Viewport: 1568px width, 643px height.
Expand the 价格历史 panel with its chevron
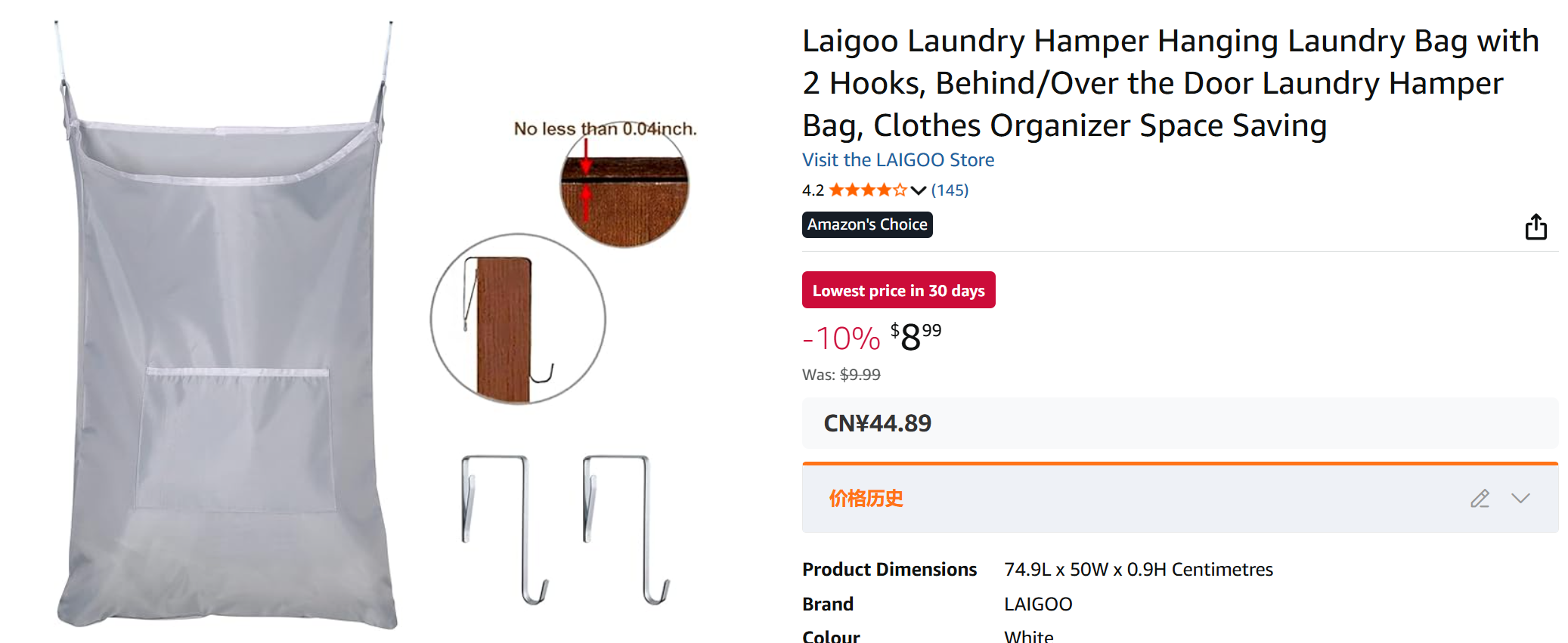[x=1520, y=499]
